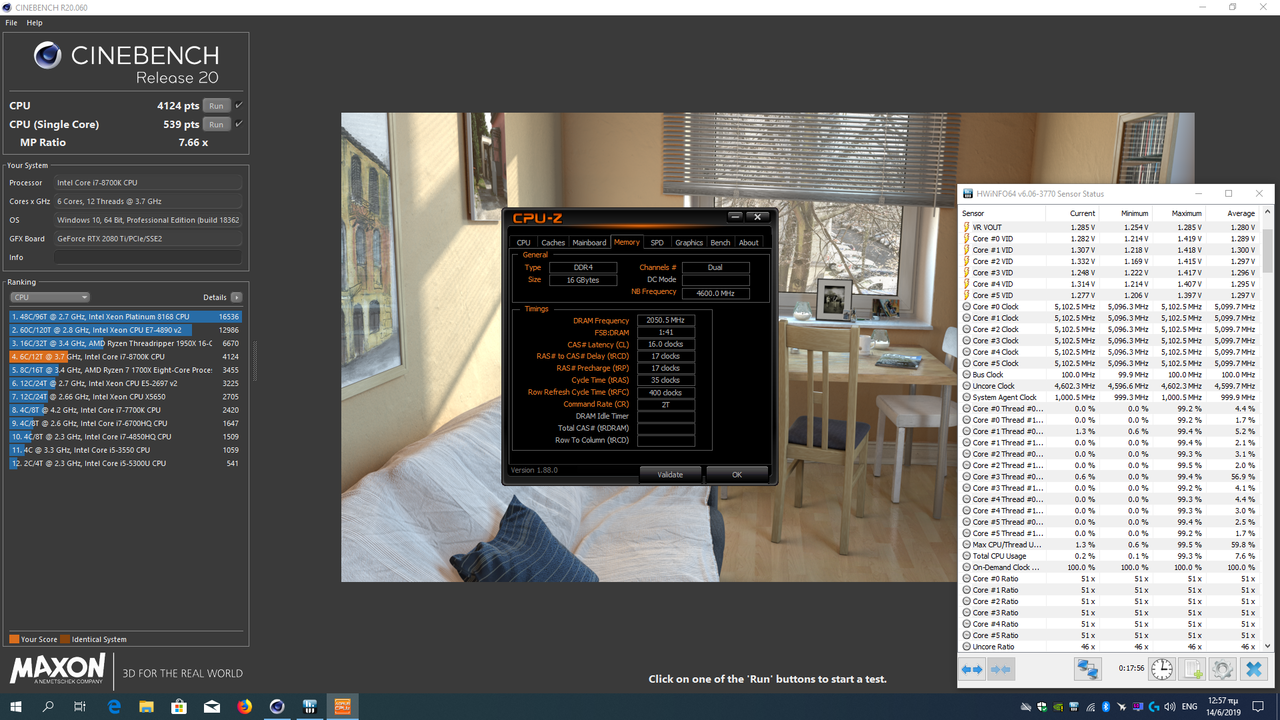
Task: Open volume speaker tray icon
Action: 1170,707
